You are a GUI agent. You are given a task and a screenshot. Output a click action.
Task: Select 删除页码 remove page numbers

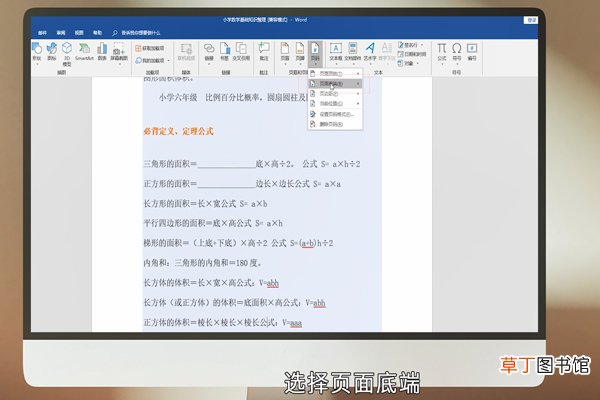[335, 124]
